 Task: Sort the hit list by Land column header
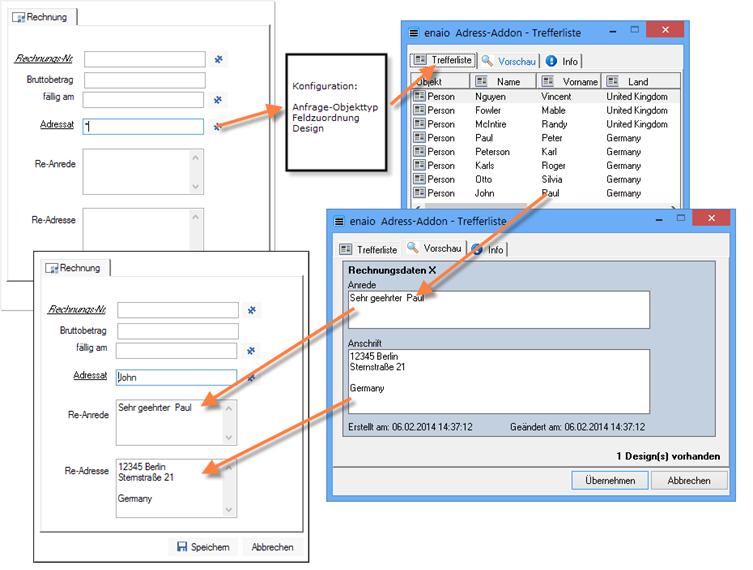[x=637, y=81]
